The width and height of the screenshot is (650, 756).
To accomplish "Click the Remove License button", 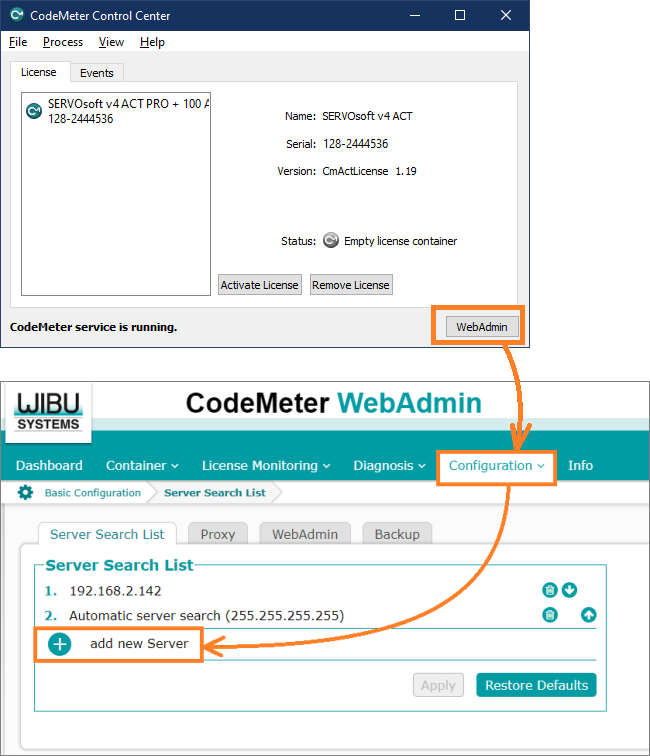I will coord(351,285).
